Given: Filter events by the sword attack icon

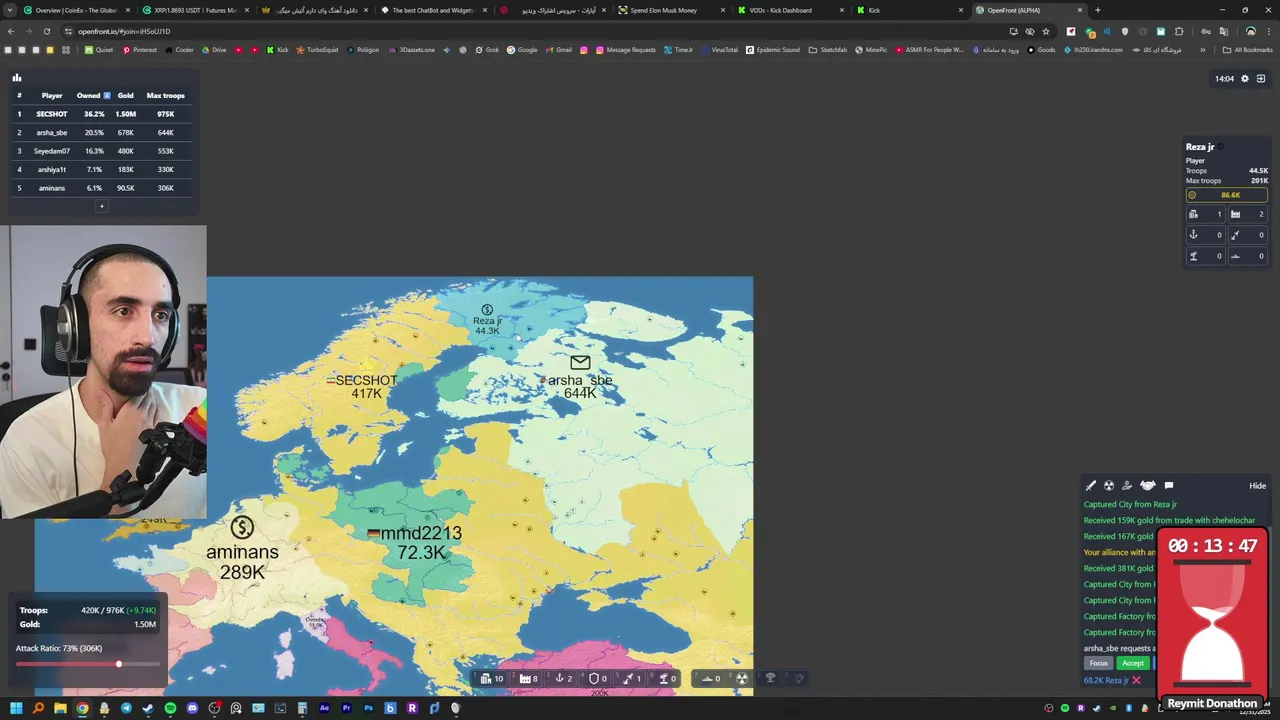Looking at the screenshot, I should pyautogui.click(x=1091, y=486).
